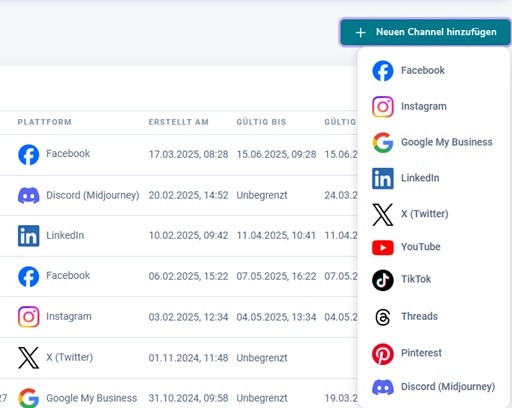This screenshot has height=408, width=512.
Task: Click Google My Business icon in table row
Action: (x=28, y=398)
